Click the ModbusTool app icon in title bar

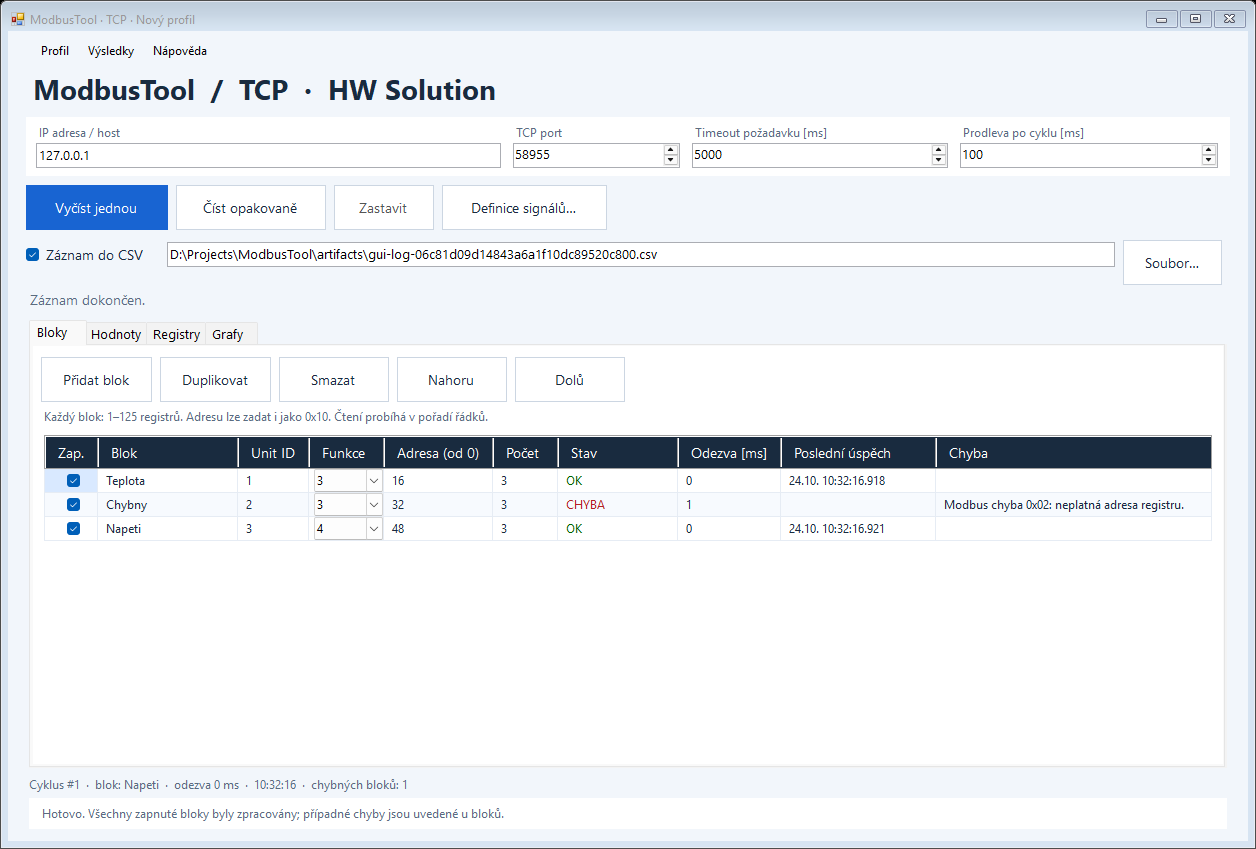pos(17,19)
